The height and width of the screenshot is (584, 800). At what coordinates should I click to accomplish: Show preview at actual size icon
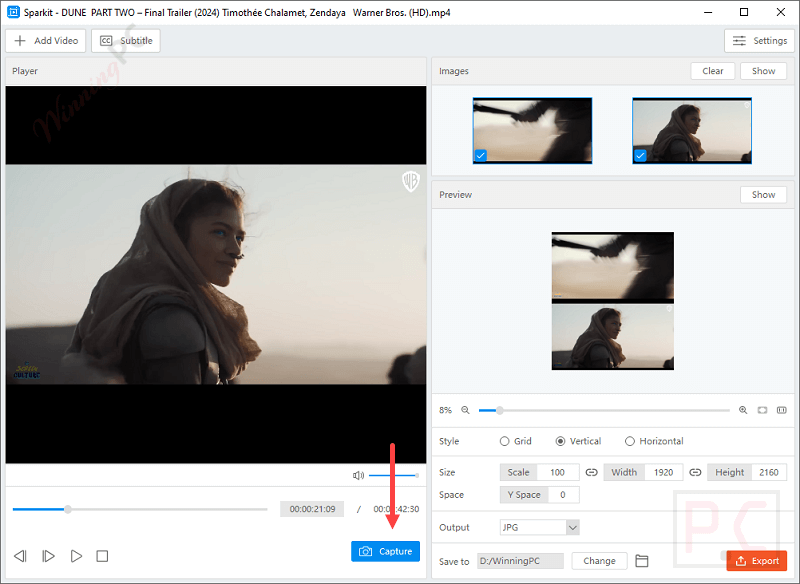(782, 410)
